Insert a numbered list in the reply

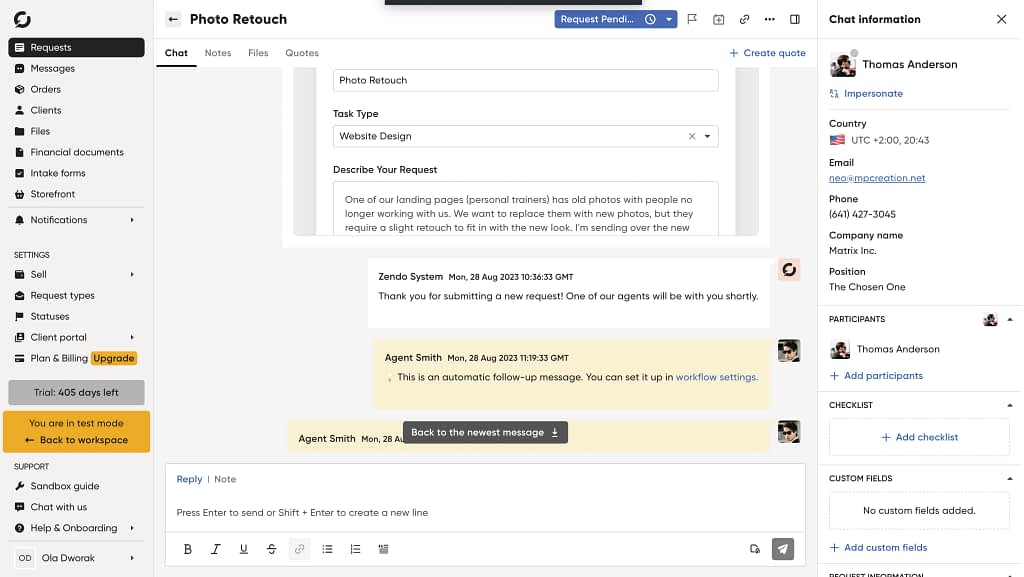355,549
